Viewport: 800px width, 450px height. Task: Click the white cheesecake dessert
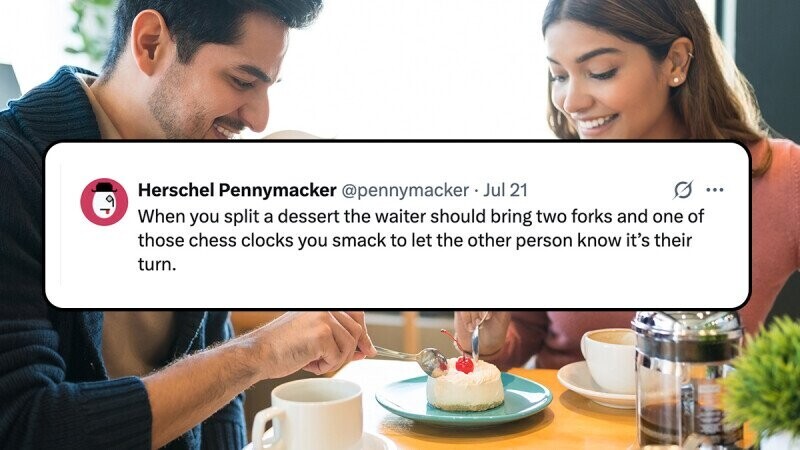[x=465, y=386]
